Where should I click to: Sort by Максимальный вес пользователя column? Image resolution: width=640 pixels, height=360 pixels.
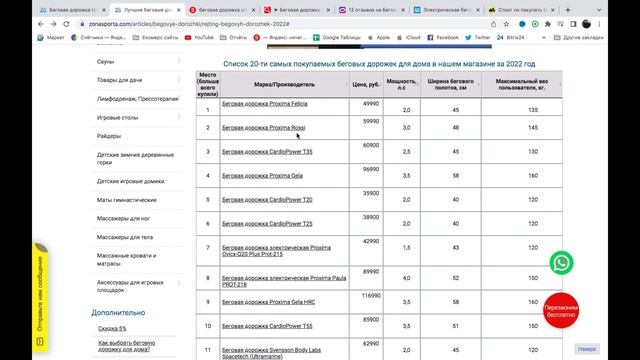click(x=522, y=84)
